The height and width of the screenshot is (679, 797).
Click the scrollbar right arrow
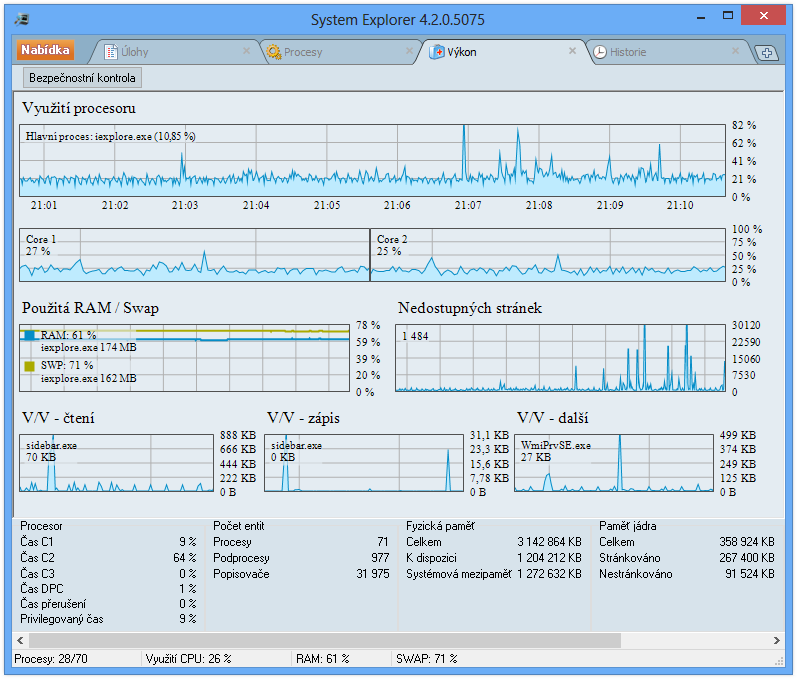click(x=777, y=640)
